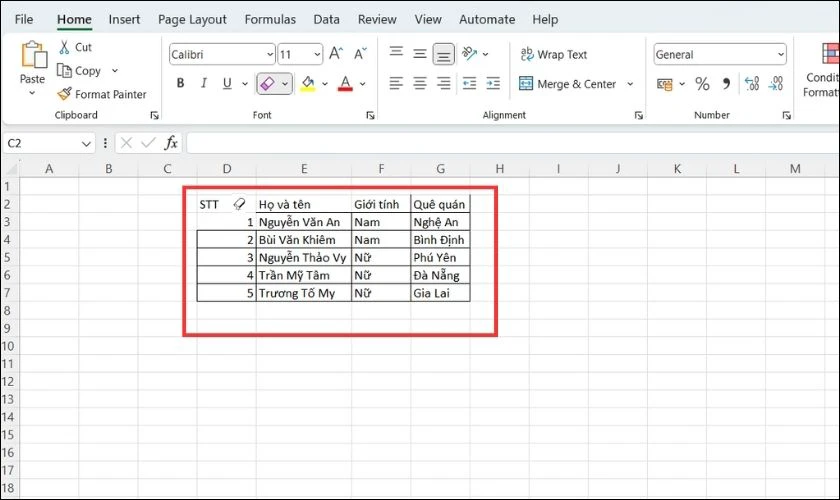Open Conditional Formatting menu
The image size is (840, 500).
click(822, 70)
